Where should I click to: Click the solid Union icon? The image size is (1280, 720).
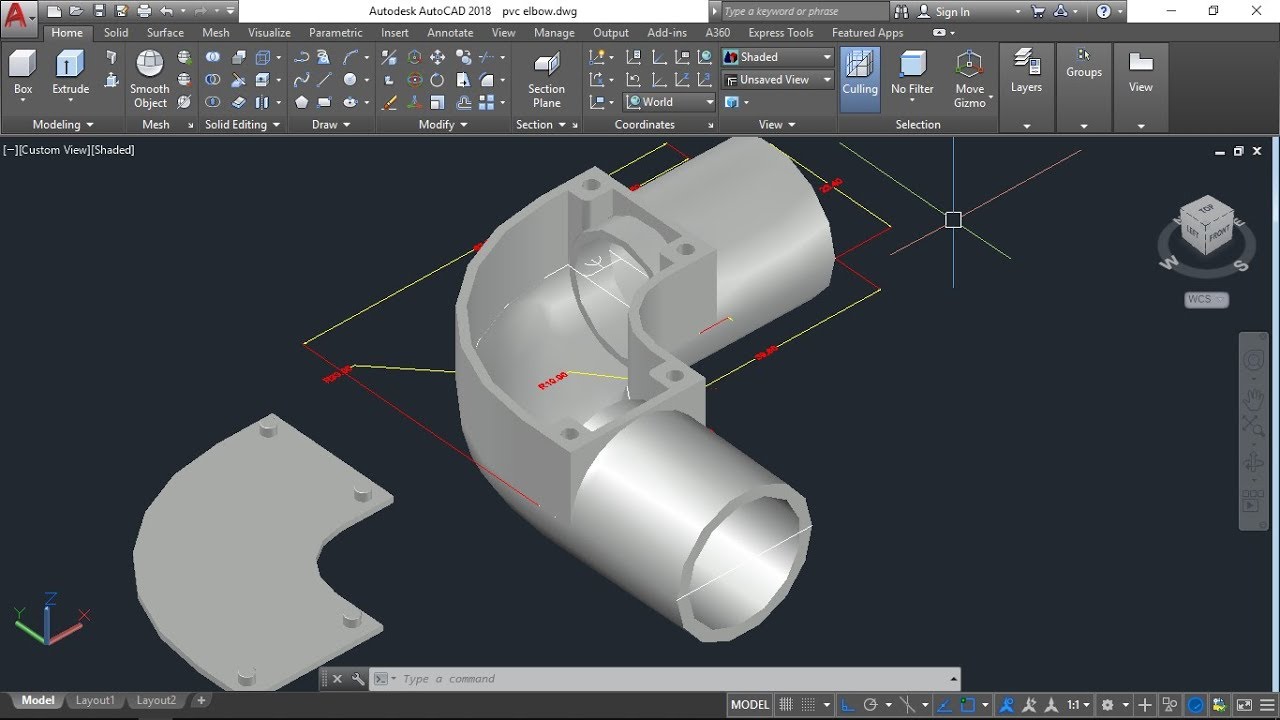coord(212,58)
